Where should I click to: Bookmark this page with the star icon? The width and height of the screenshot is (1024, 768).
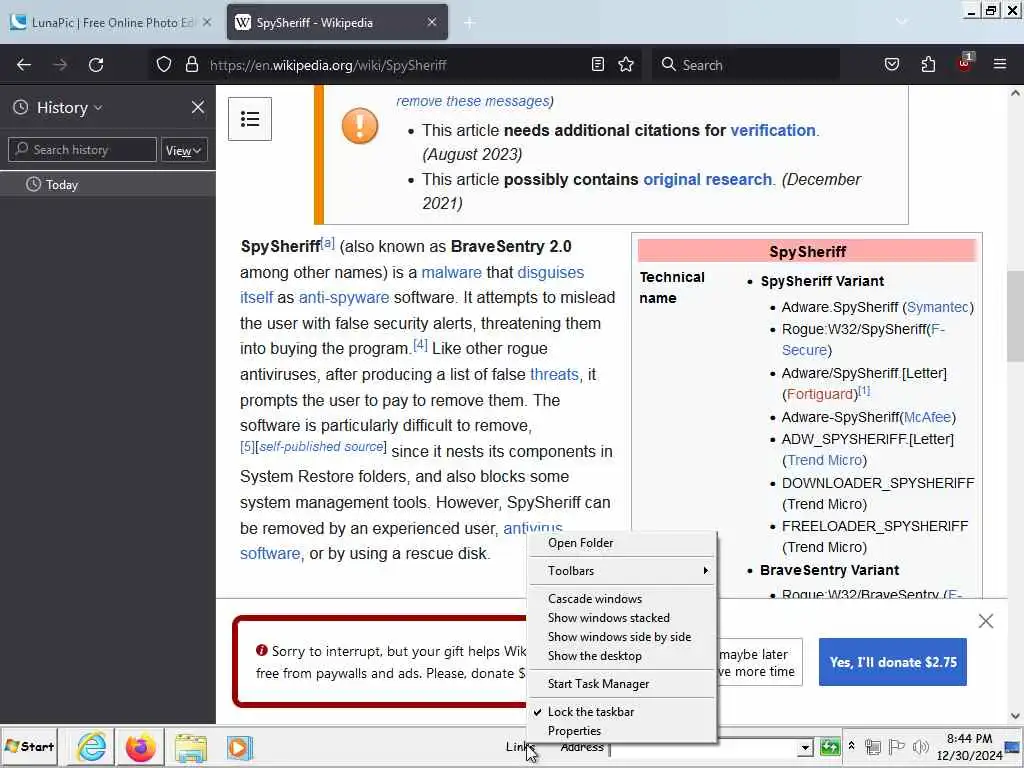point(626,65)
